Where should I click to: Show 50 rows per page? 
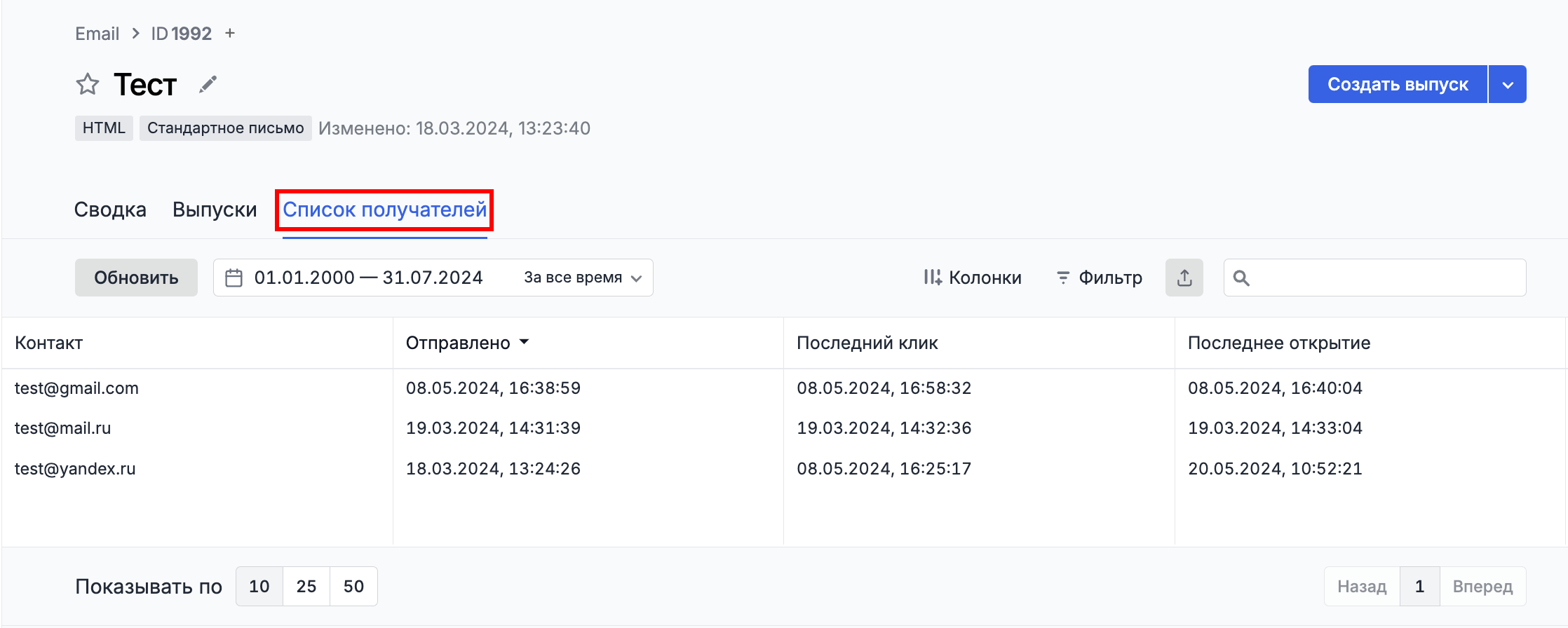[353, 587]
